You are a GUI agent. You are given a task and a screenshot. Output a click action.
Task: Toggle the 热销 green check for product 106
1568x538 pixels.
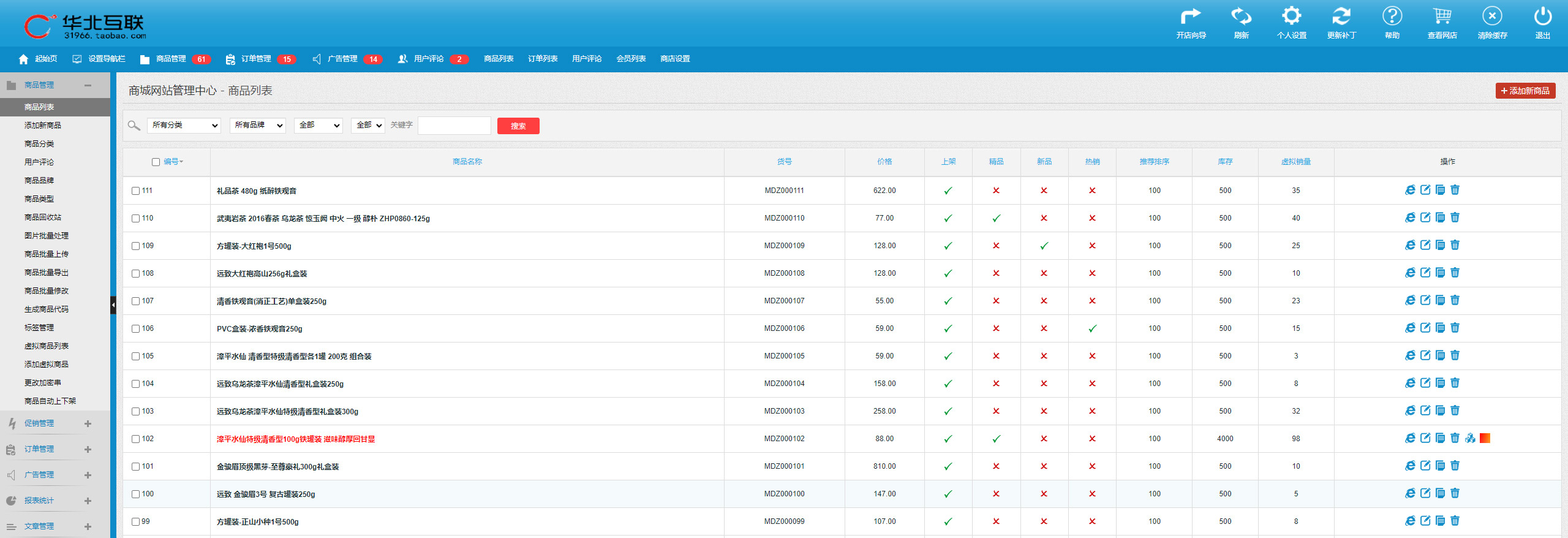[1092, 328]
